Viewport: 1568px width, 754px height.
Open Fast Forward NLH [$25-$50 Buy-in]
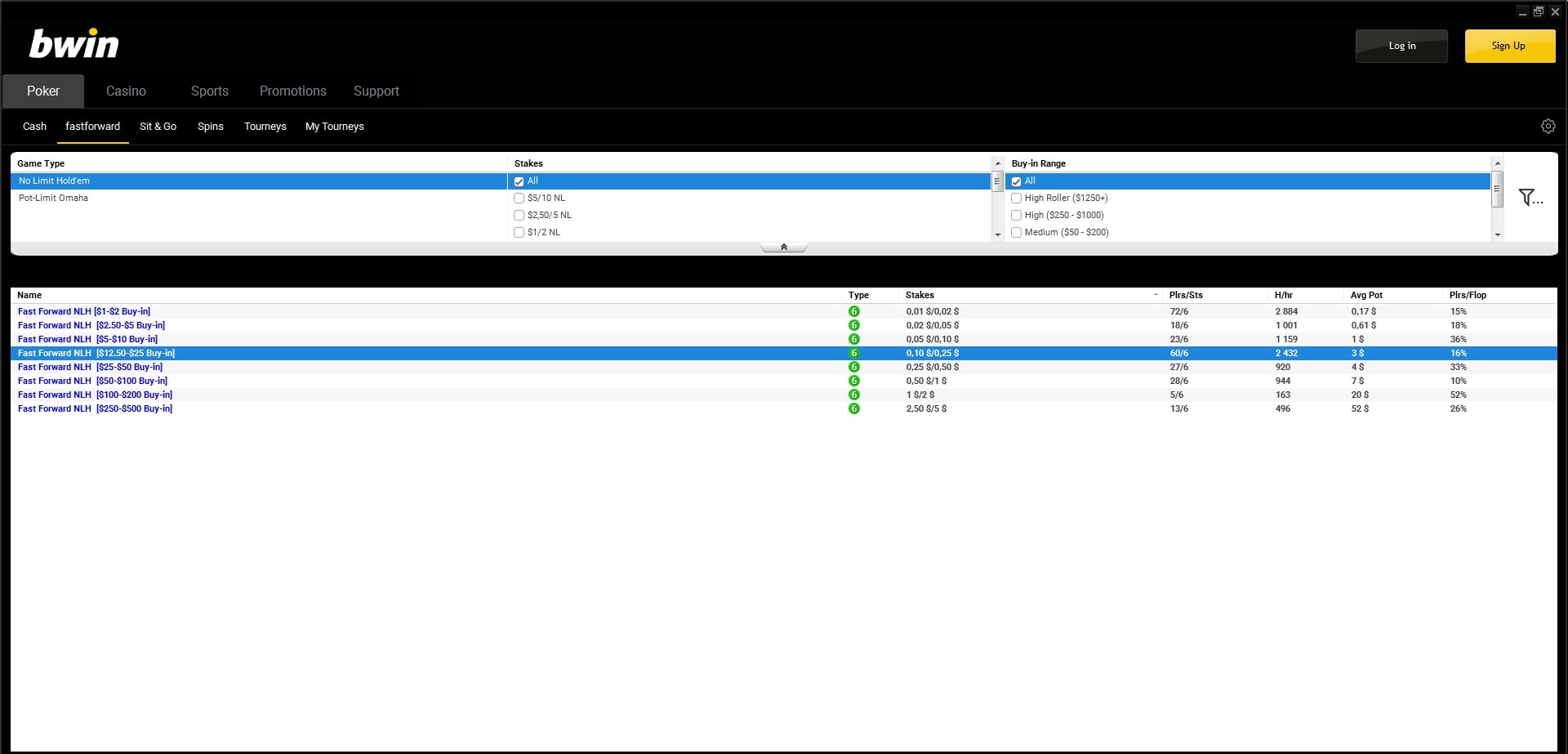pos(90,367)
